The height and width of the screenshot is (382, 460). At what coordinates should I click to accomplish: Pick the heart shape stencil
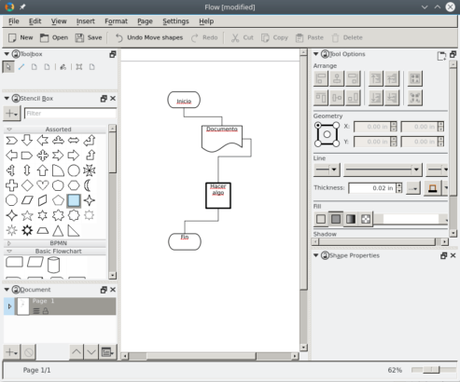pyautogui.click(x=42, y=185)
